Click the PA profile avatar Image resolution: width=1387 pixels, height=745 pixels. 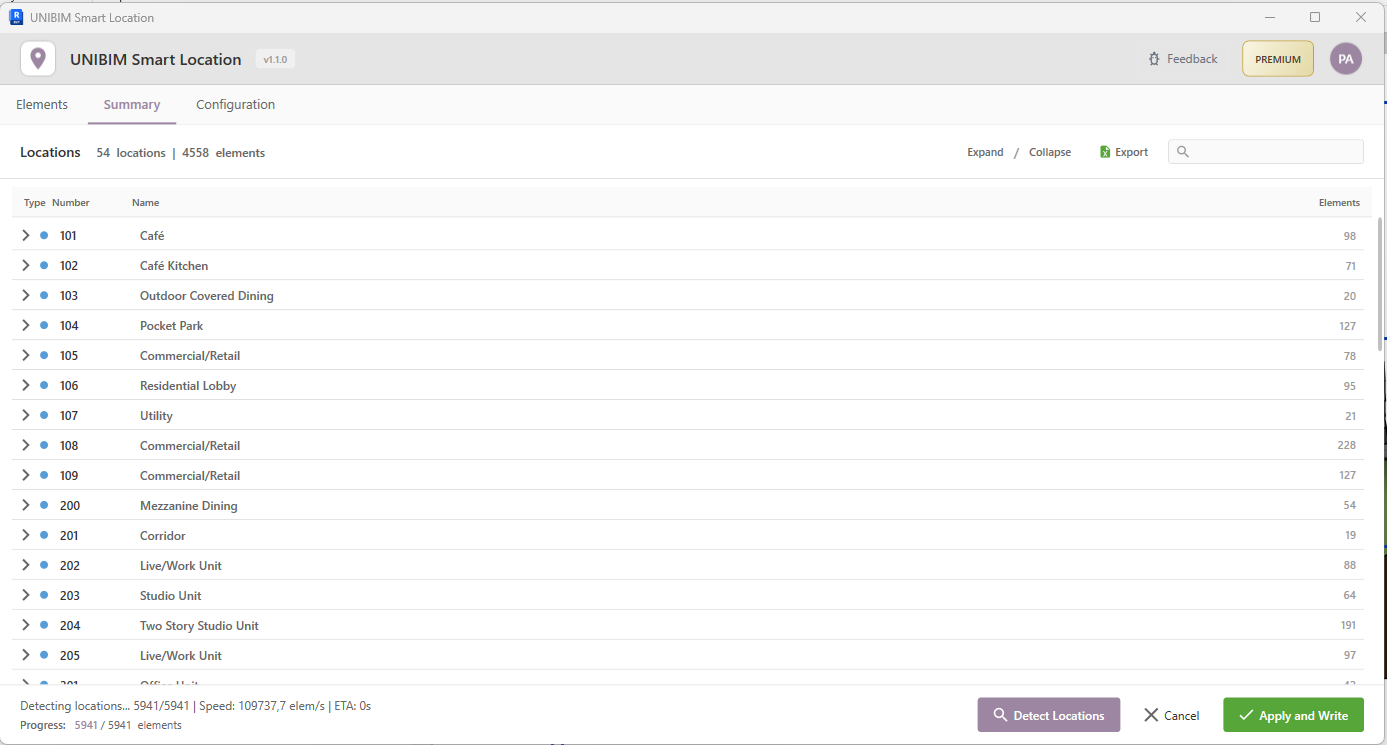coord(1345,58)
